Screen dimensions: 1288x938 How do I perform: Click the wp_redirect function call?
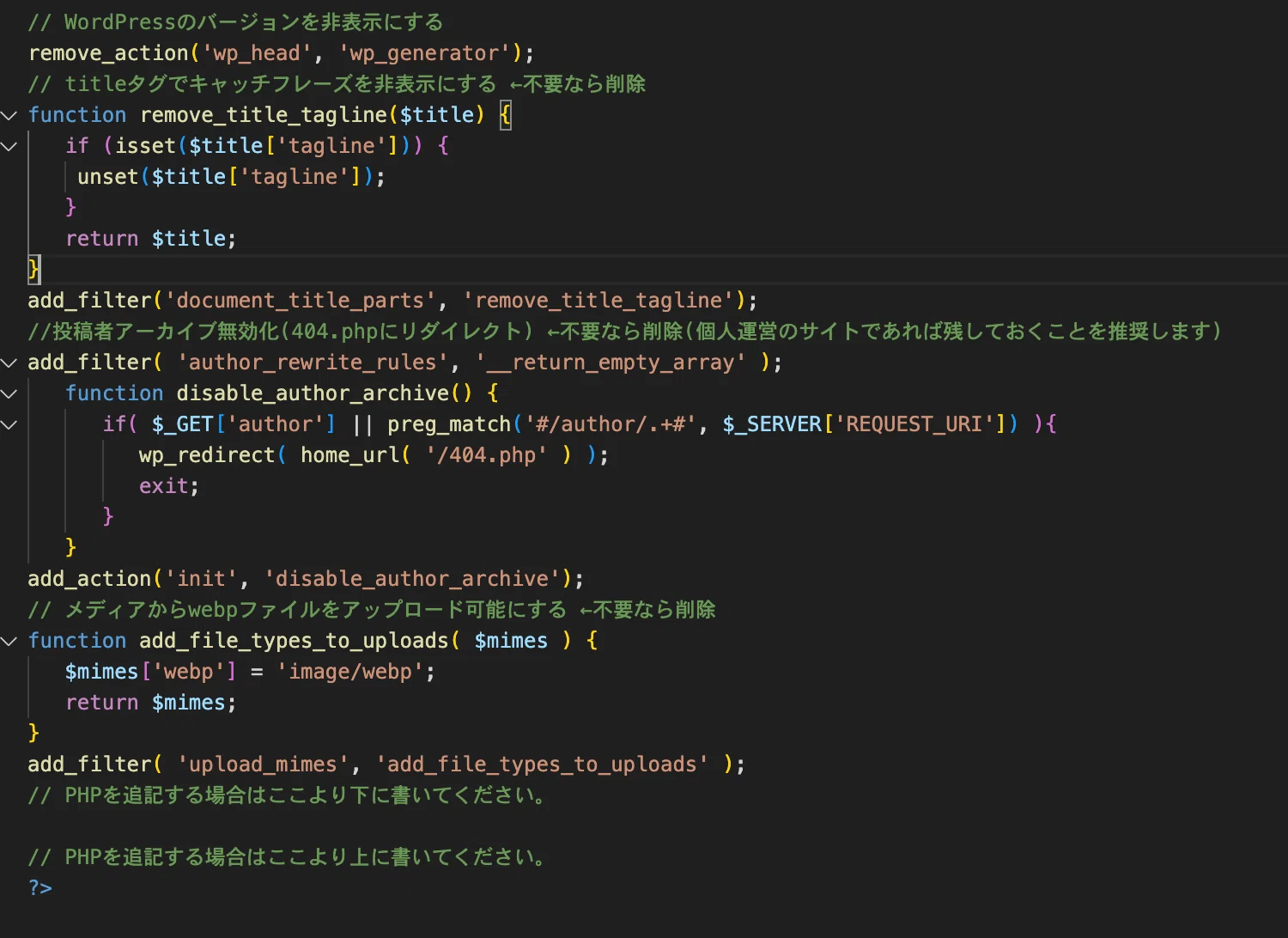207,455
